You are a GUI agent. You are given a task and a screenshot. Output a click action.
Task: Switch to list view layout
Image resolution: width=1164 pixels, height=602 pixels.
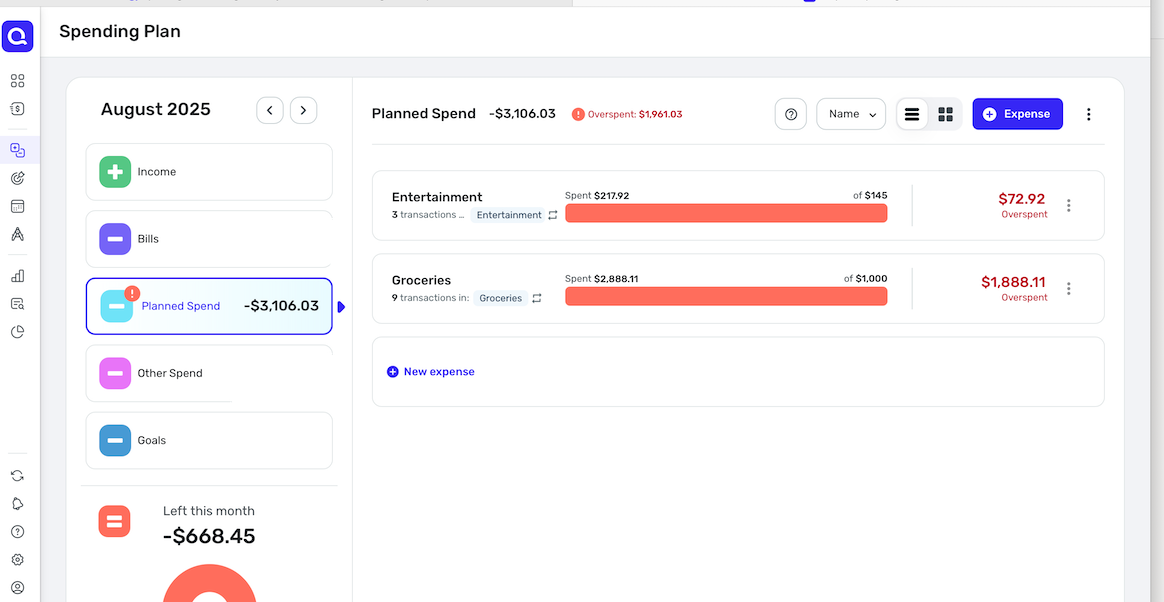[912, 114]
